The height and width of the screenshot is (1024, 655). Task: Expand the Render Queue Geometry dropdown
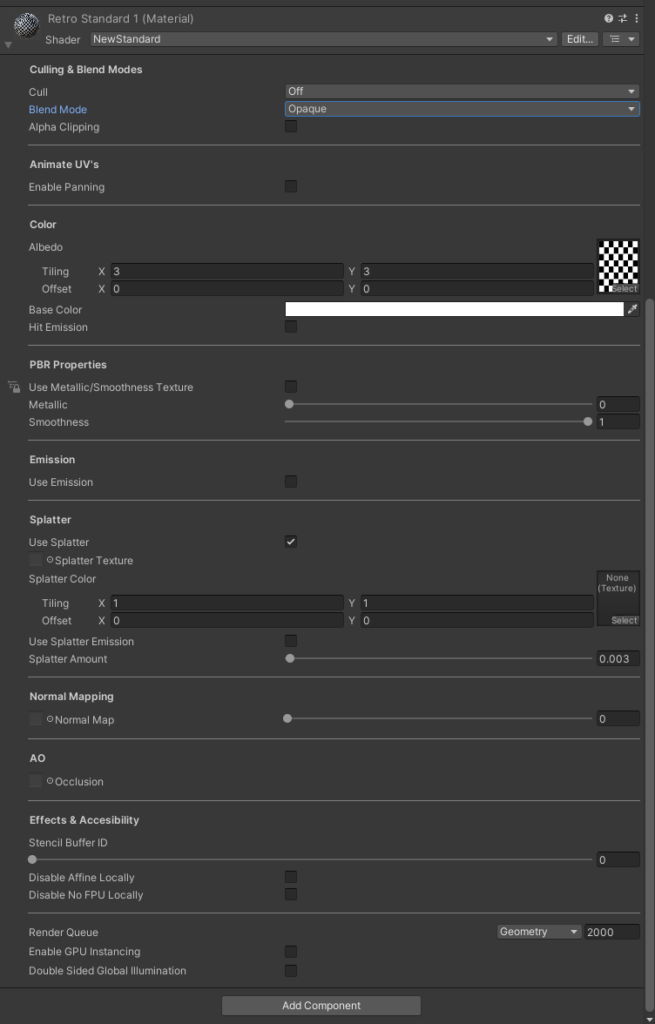click(539, 932)
